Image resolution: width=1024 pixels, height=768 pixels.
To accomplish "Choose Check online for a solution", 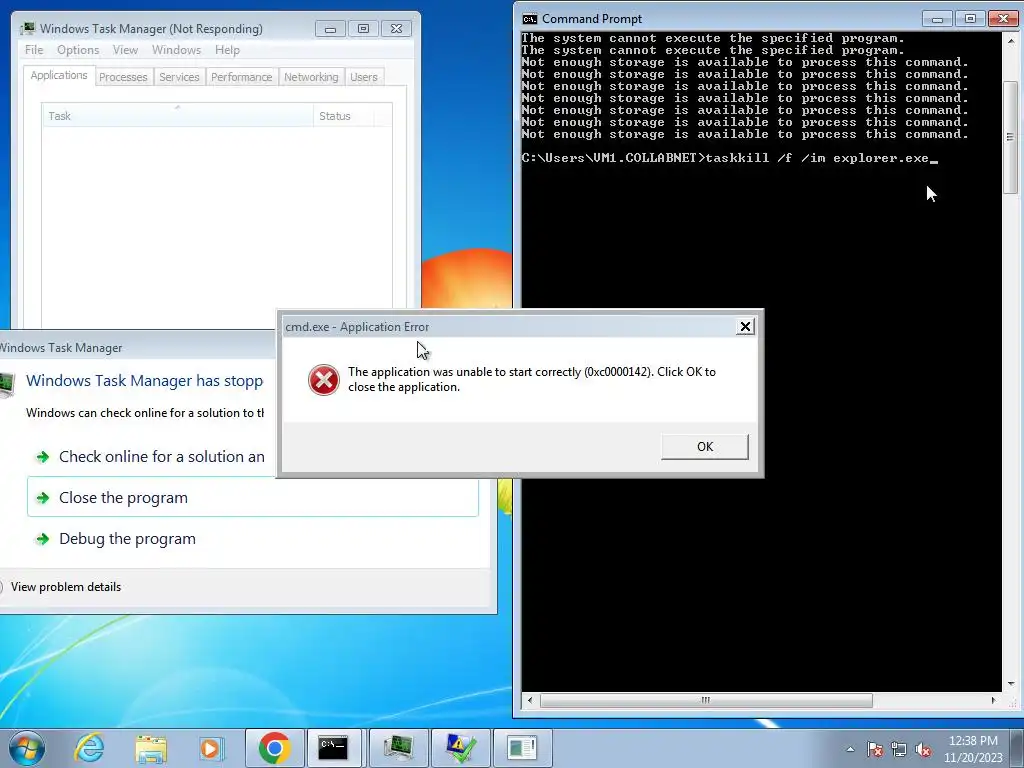I will point(161,456).
